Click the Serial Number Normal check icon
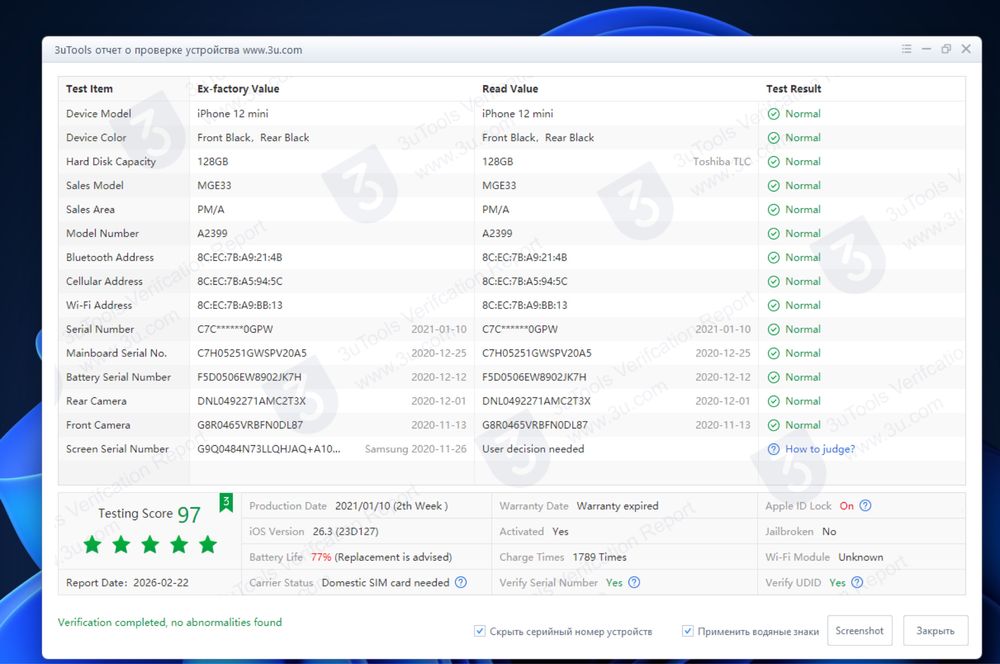The height and width of the screenshot is (664, 1000). point(774,330)
